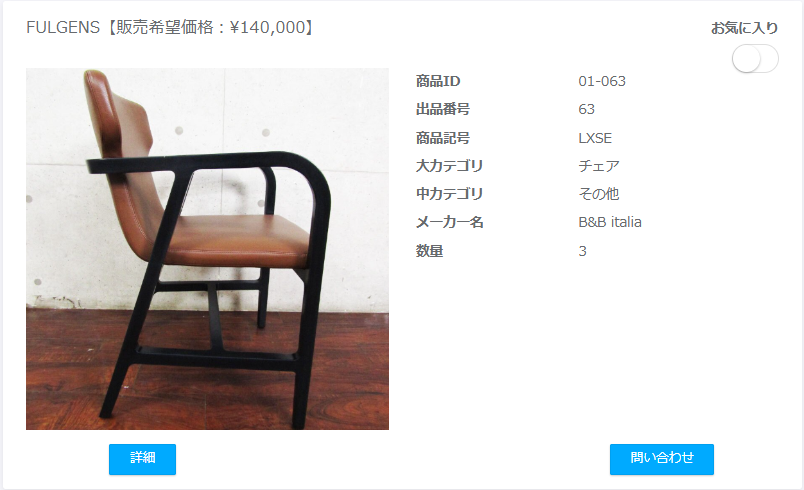Click the その他 subcategory value

[x=599, y=194]
